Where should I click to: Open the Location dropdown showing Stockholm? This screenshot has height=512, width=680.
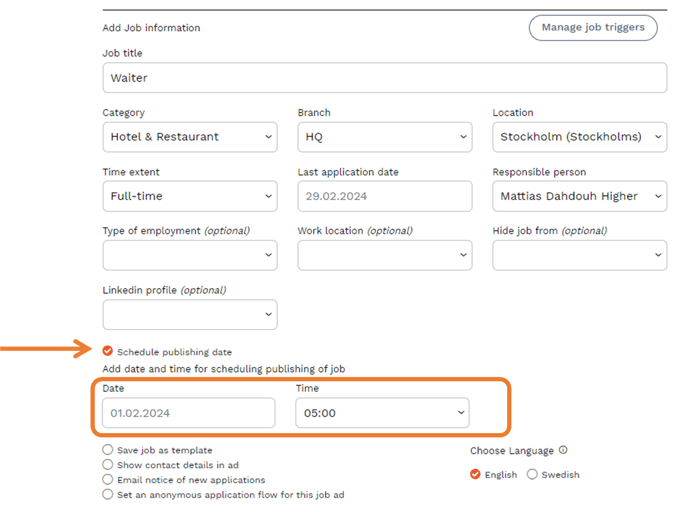click(x=579, y=137)
